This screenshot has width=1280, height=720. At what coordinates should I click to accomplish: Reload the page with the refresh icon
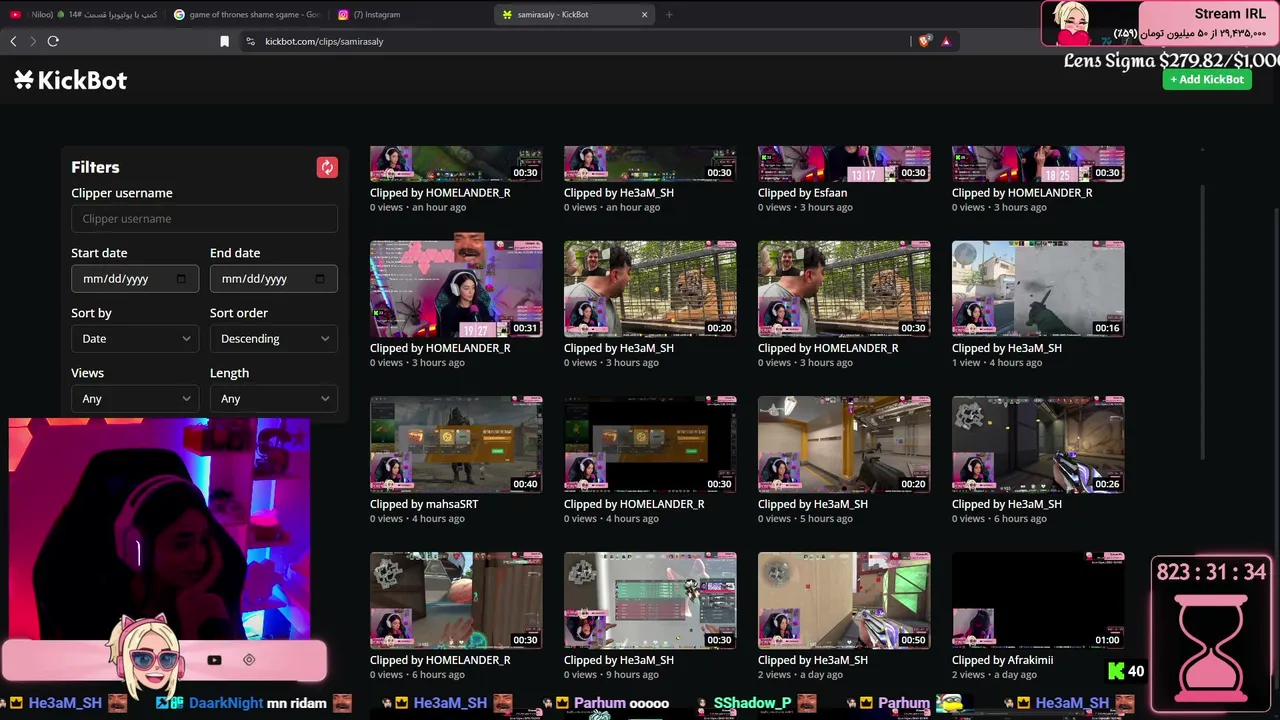tap(53, 41)
